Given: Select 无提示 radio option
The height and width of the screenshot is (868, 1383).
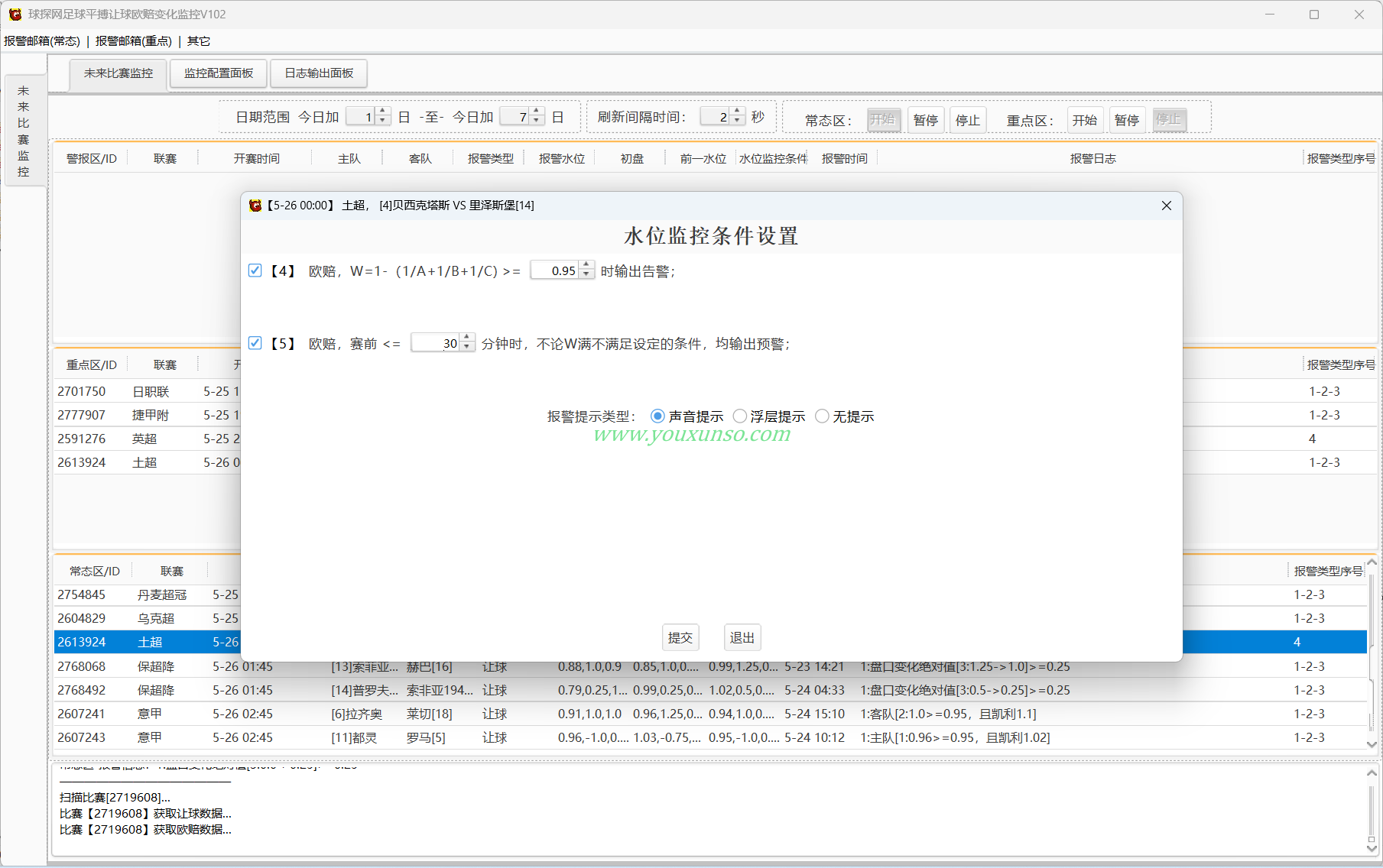Looking at the screenshot, I should [822, 416].
